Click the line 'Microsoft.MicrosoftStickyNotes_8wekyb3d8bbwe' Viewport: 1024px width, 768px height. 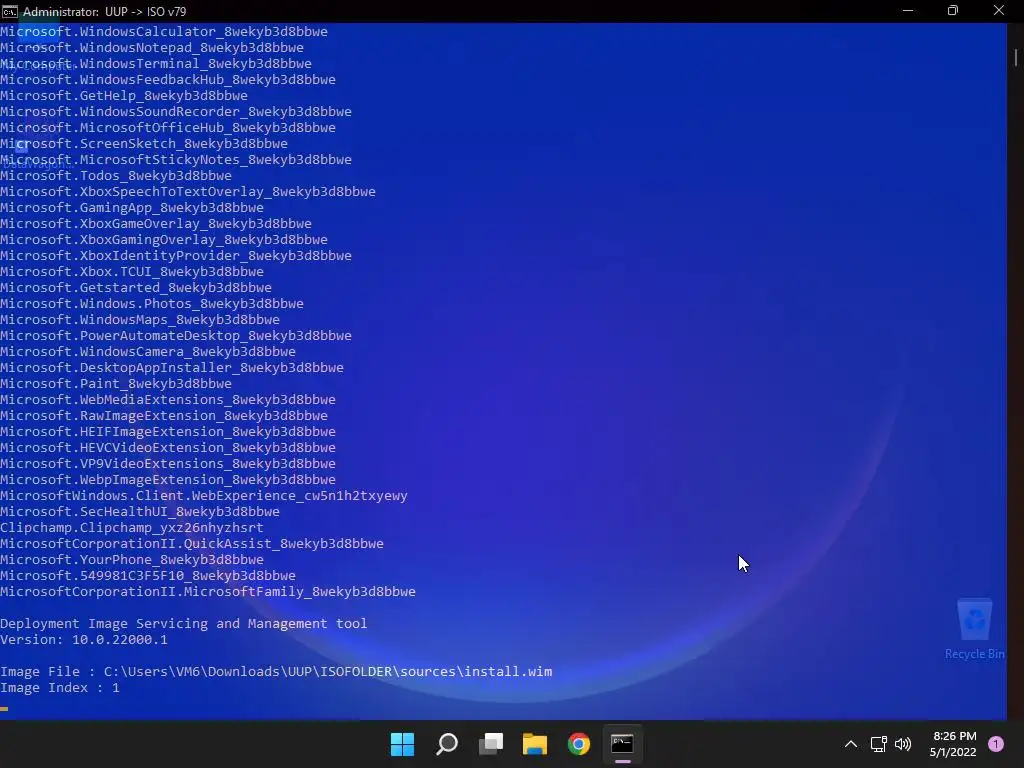pyautogui.click(x=176, y=159)
